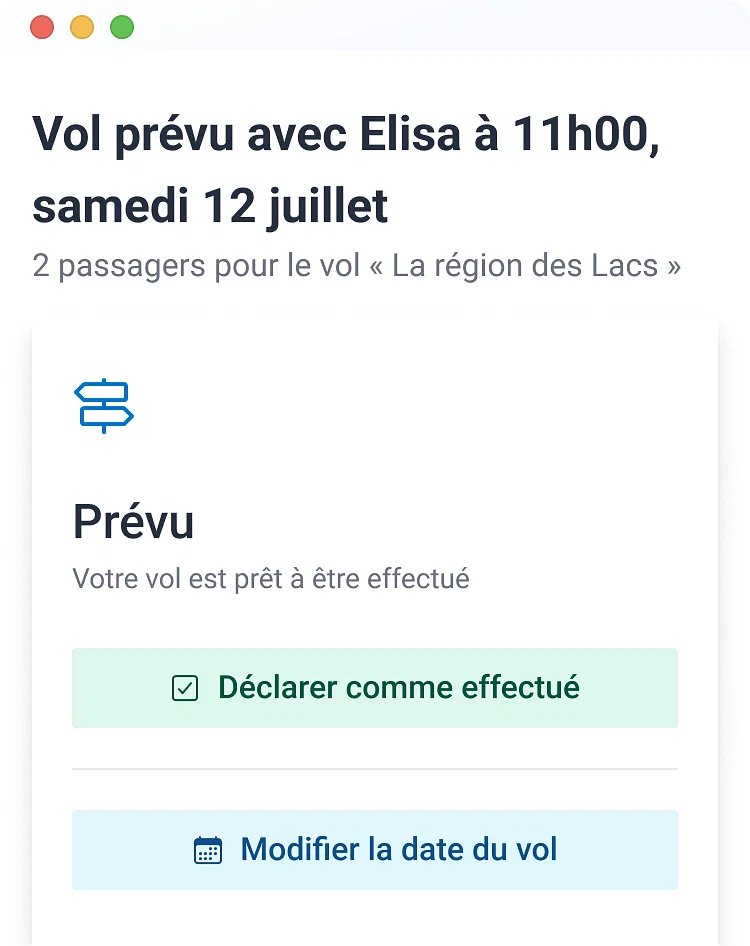Click 'Modifier la date du vol' button

point(375,850)
